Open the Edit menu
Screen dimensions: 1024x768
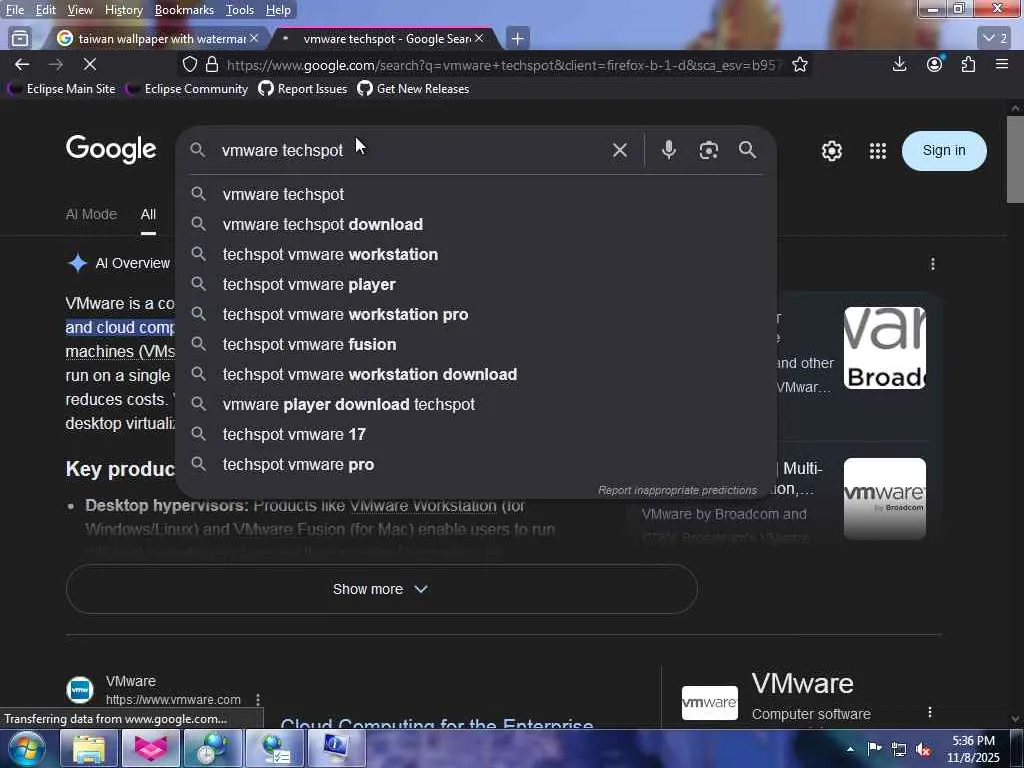tap(45, 10)
